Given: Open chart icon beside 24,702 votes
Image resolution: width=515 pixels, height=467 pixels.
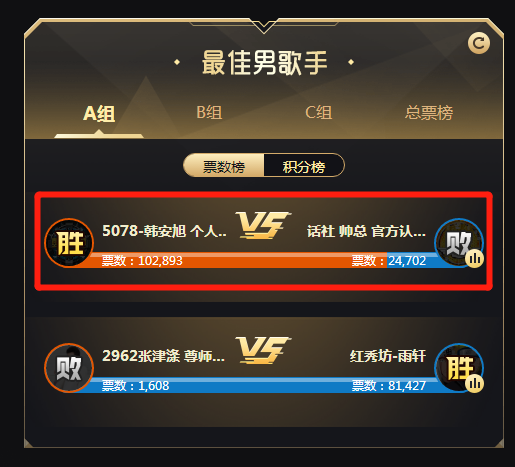Looking at the screenshot, I should click(x=475, y=258).
